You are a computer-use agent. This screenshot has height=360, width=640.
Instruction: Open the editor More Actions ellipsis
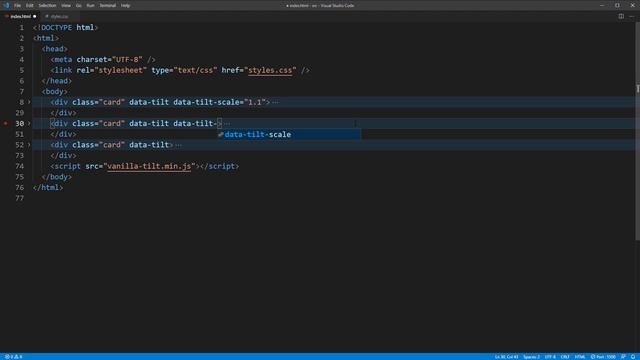(632, 16)
